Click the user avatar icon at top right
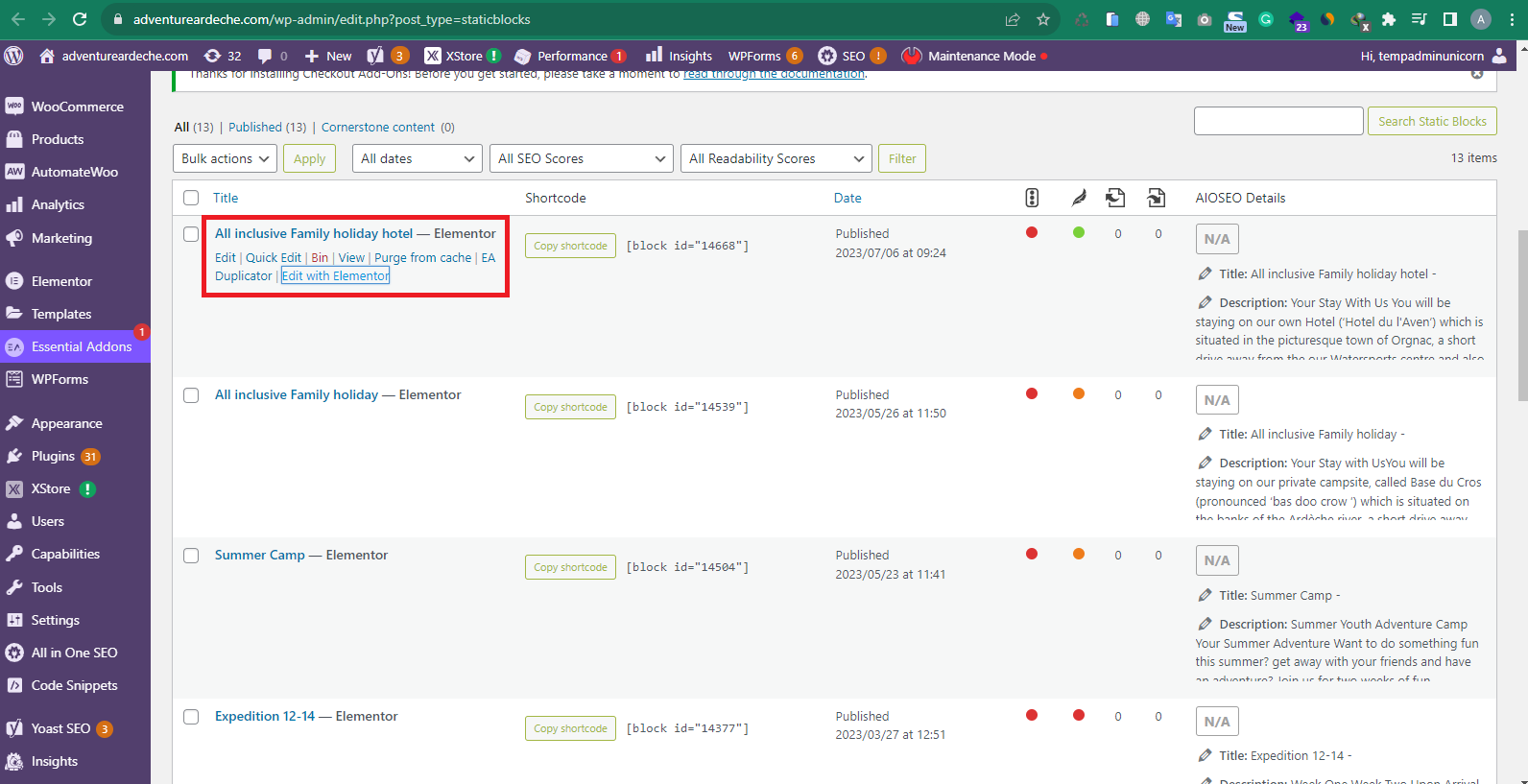This screenshot has width=1528, height=784. (1499, 56)
